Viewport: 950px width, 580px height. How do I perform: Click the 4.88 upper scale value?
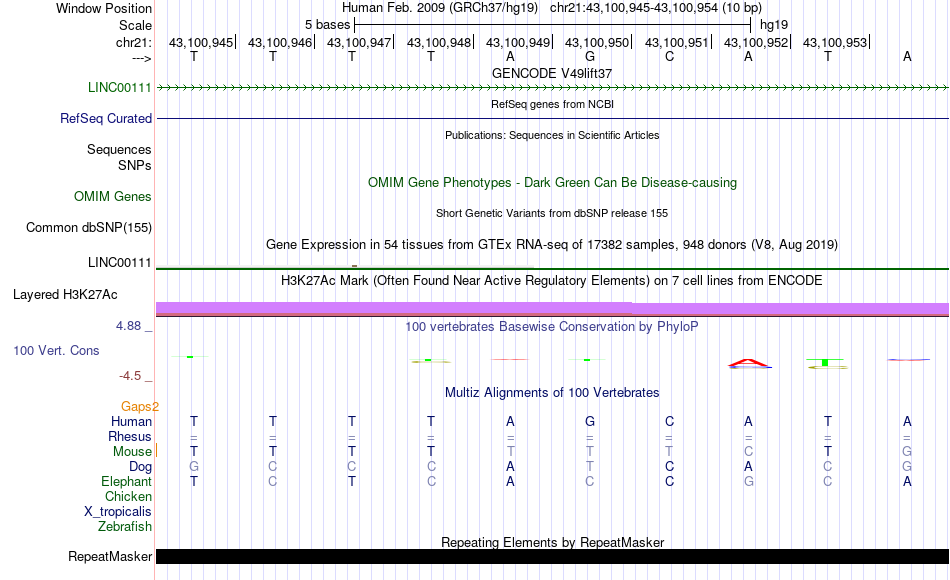[x=128, y=325]
